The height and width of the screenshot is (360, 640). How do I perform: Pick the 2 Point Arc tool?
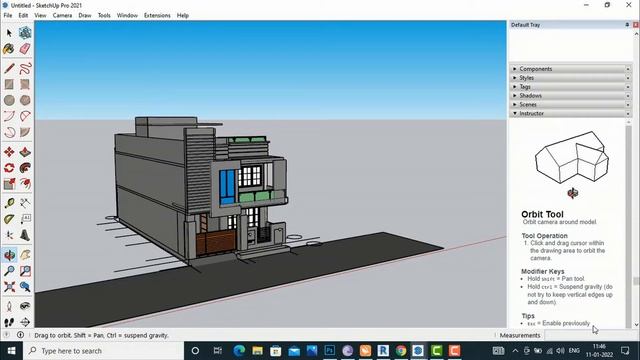click(25, 116)
